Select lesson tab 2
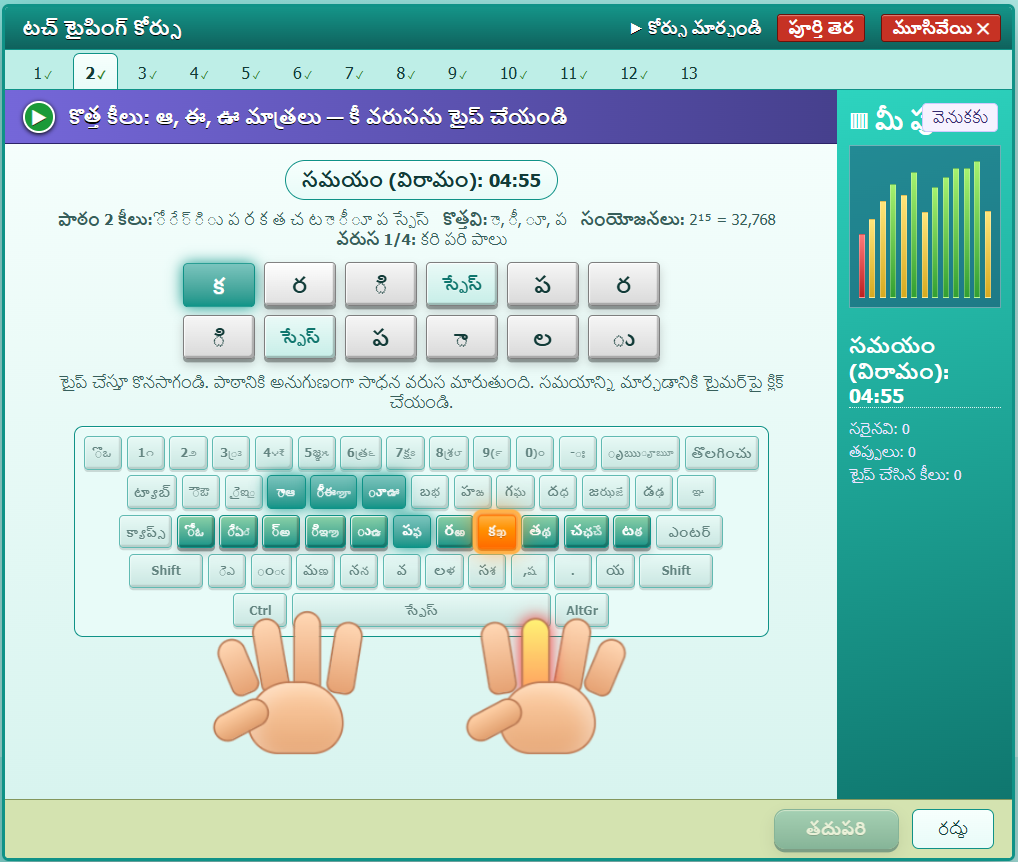 coord(95,73)
